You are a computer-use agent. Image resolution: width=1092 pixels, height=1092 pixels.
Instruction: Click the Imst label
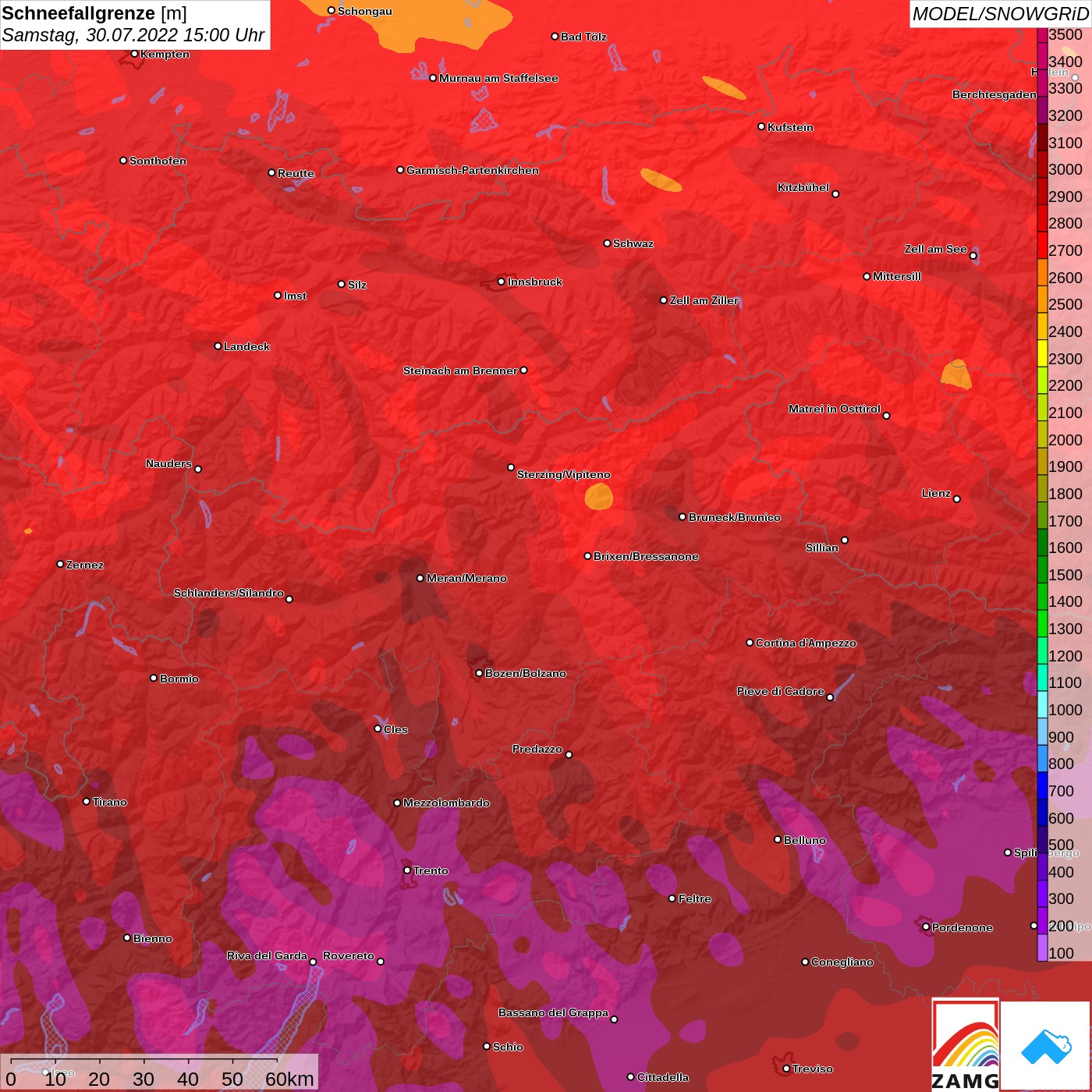295,296
